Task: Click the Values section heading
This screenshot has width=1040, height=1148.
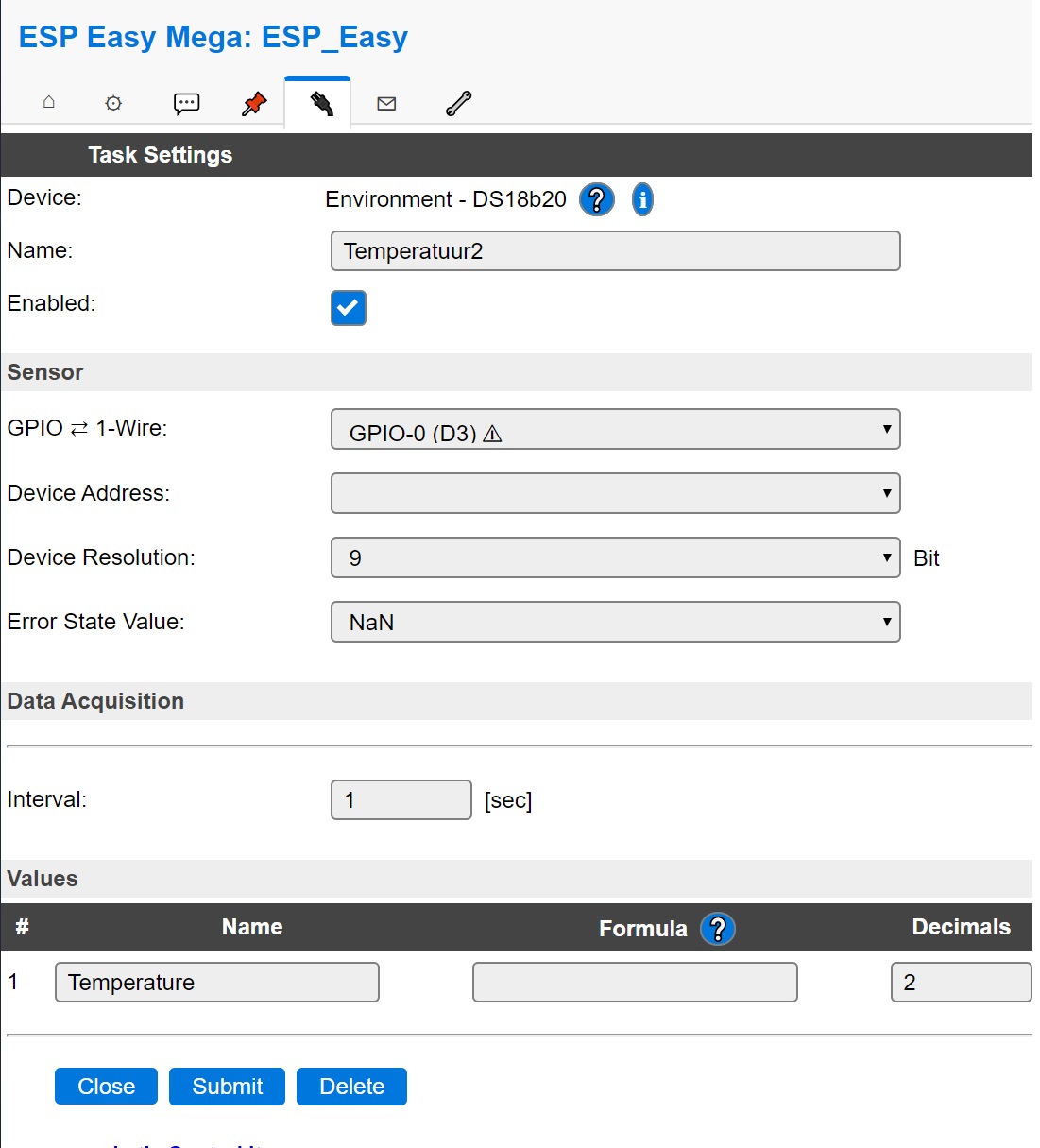Action: pos(43,879)
